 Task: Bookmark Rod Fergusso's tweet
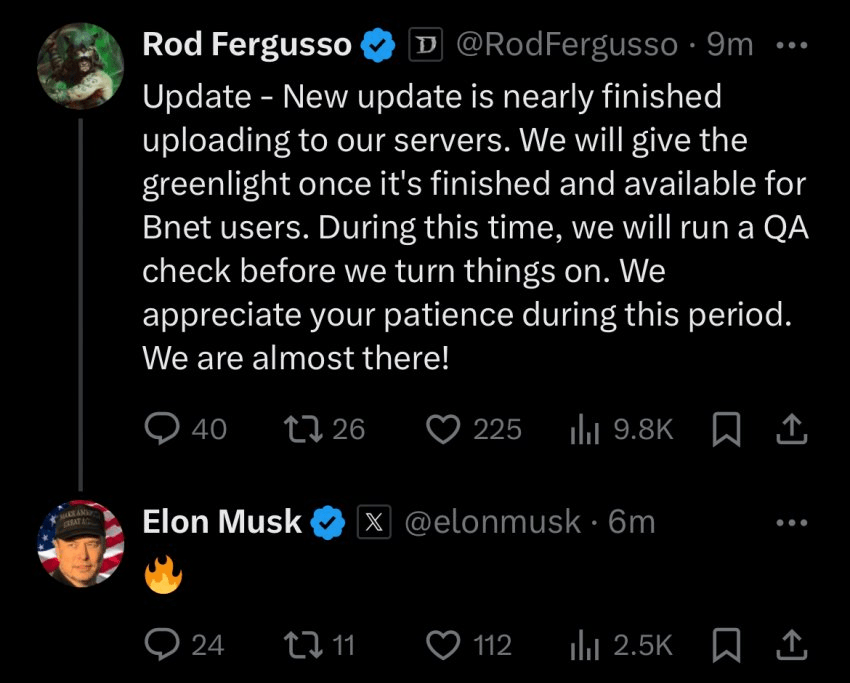pos(724,430)
